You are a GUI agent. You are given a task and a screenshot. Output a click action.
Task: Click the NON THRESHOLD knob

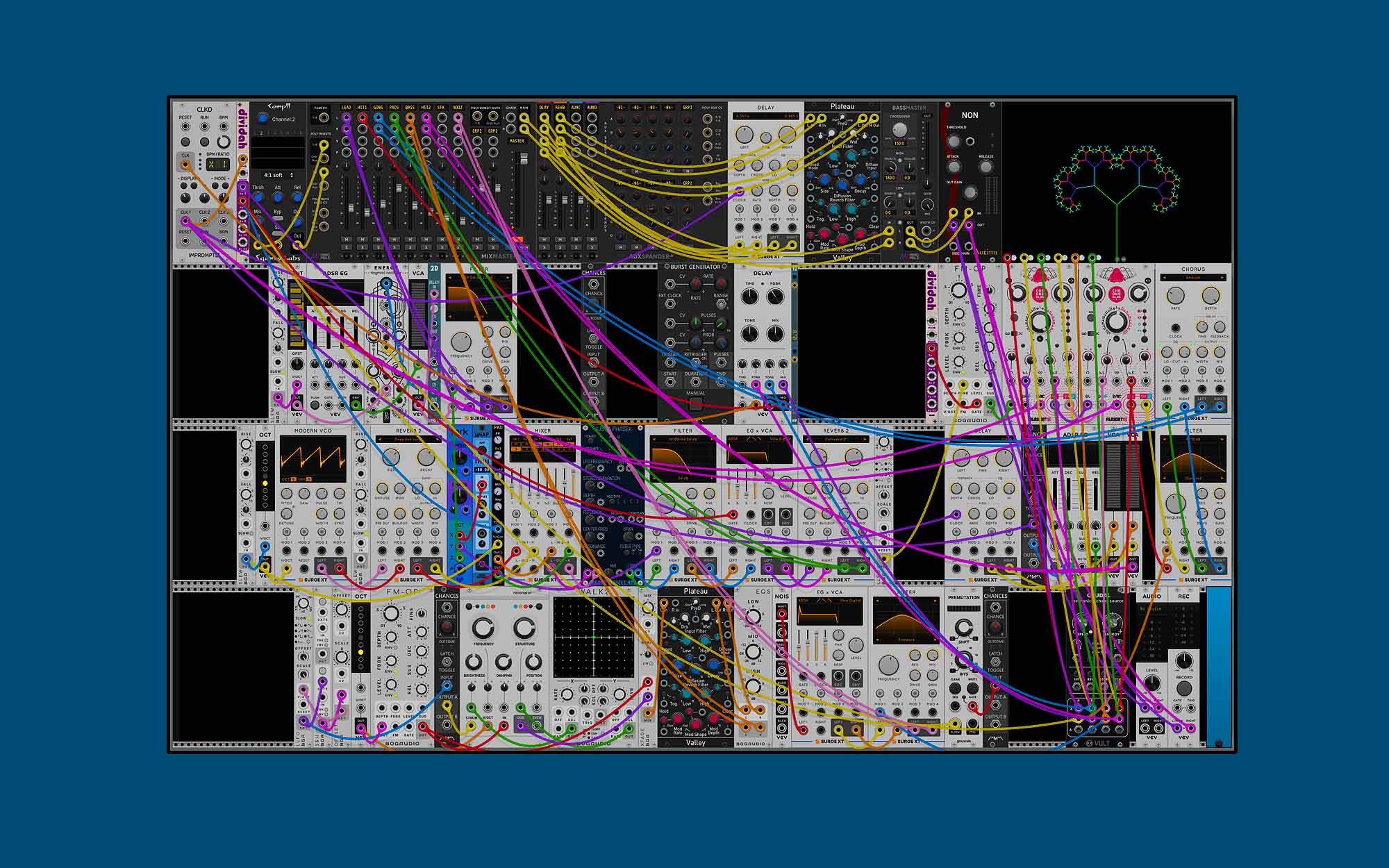(954, 142)
